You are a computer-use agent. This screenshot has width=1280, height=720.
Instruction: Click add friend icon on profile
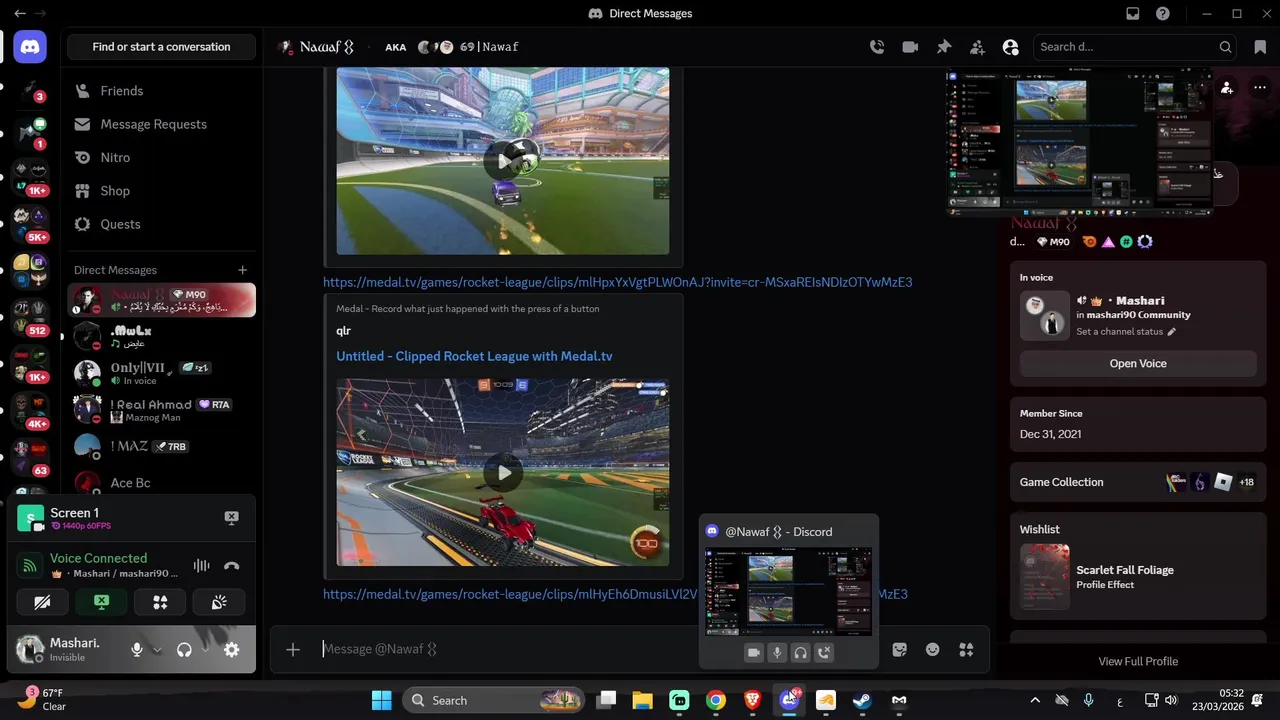pos(1227,88)
